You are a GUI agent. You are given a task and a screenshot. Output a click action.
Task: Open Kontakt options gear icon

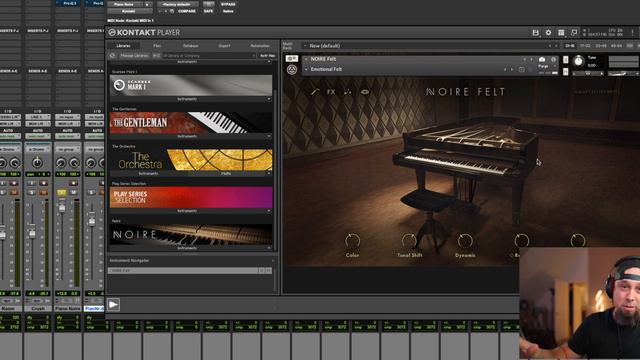[548, 33]
